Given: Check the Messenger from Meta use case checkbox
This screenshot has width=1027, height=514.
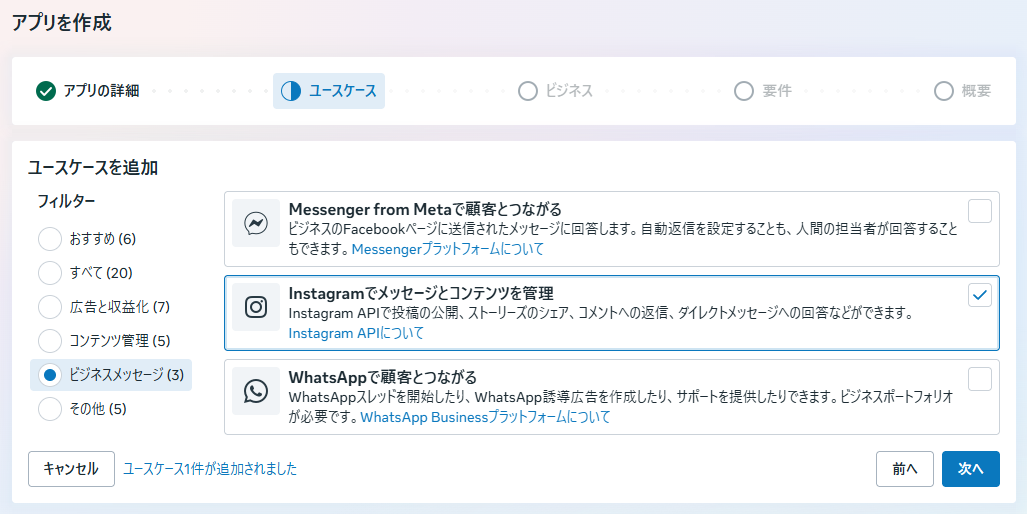Looking at the screenshot, I should pyautogui.click(x=980, y=211).
